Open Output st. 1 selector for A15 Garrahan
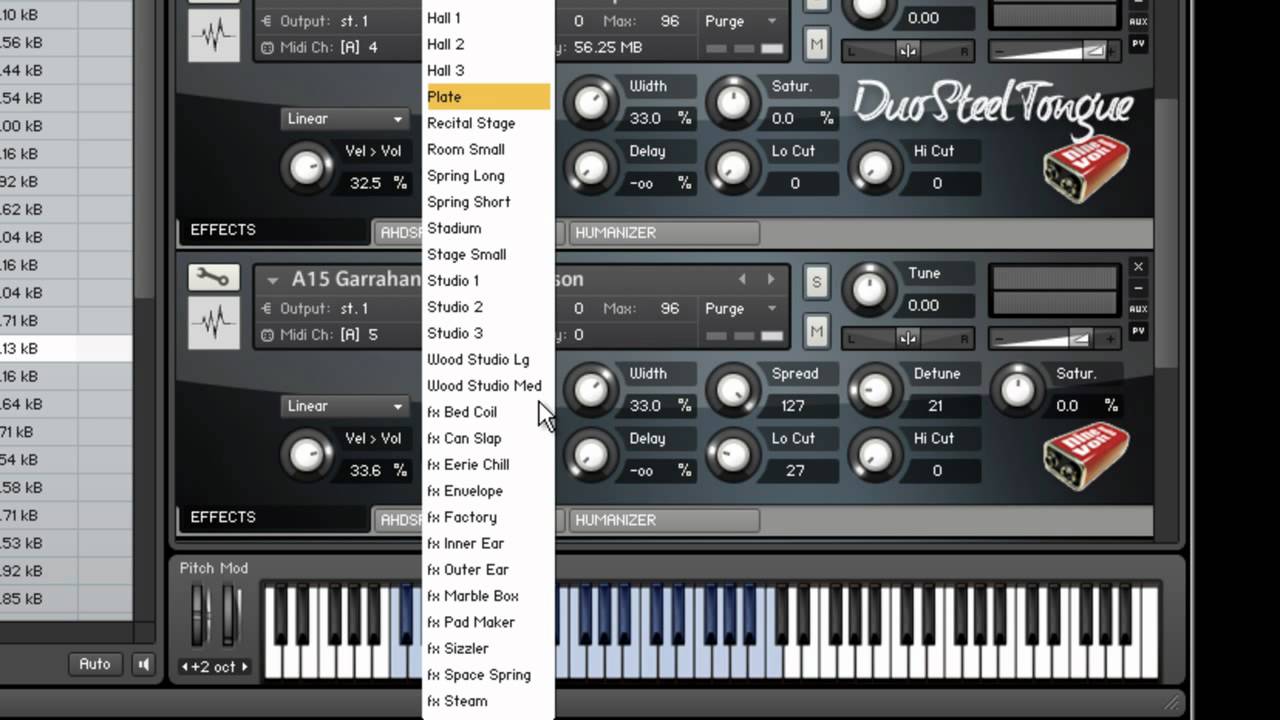Viewport: 1280px width, 720px height. (x=342, y=309)
